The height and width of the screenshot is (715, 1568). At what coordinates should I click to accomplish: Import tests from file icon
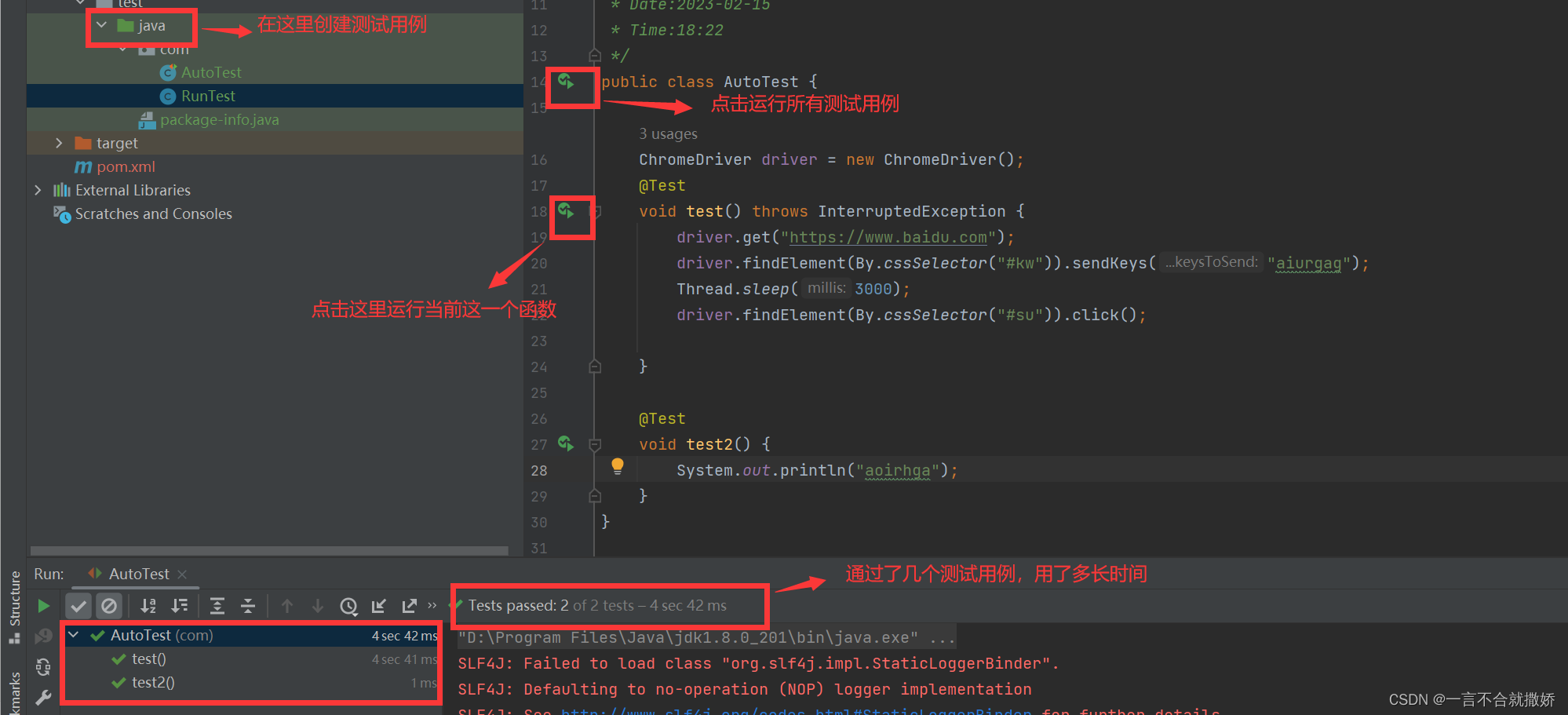pyautogui.click(x=379, y=606)
